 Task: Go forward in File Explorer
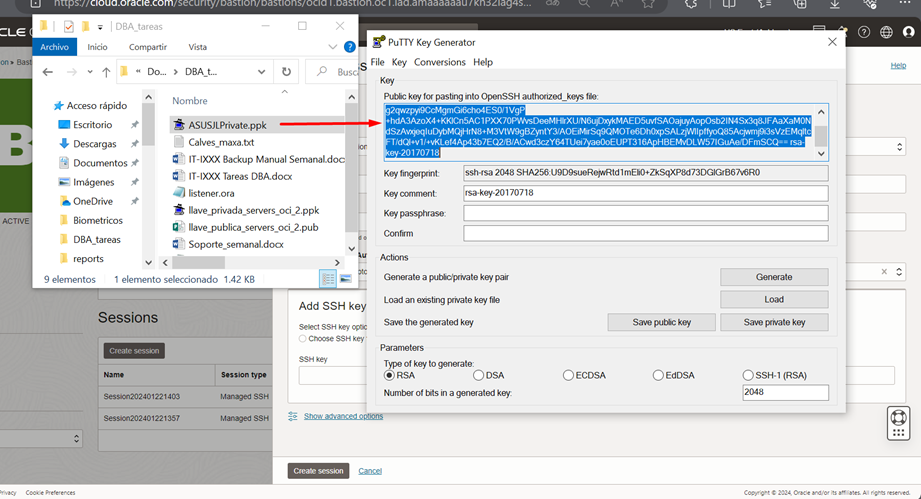click(x=71, y=72)
